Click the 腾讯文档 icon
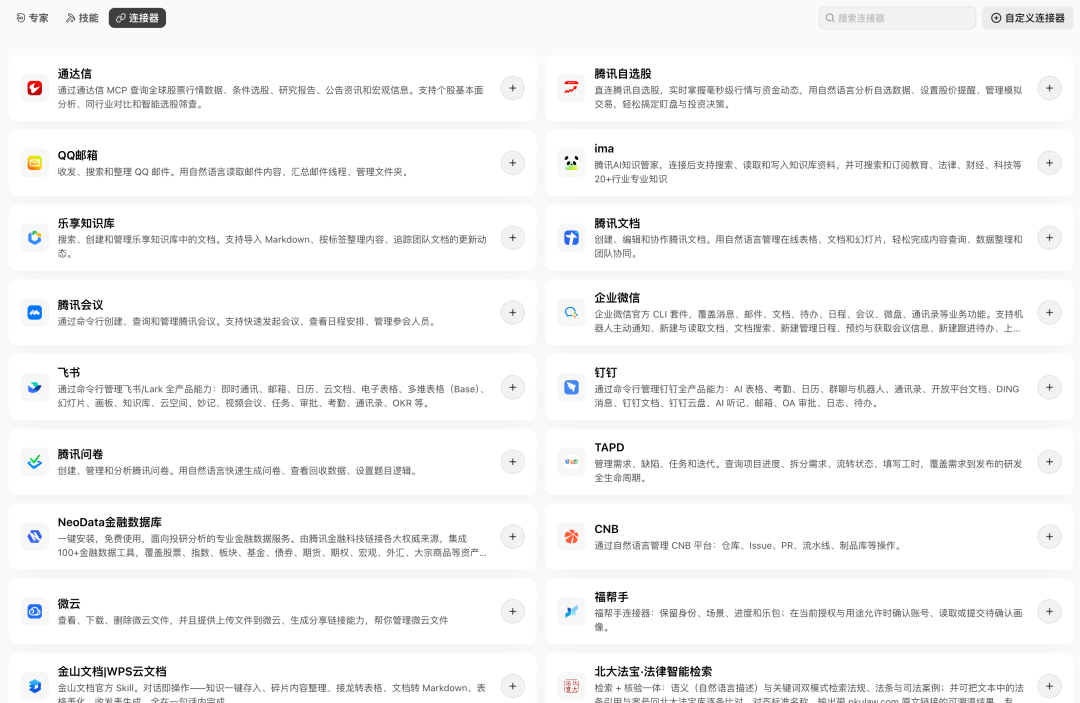This screenshot has height=703, width=1080. tap(571, 238)
